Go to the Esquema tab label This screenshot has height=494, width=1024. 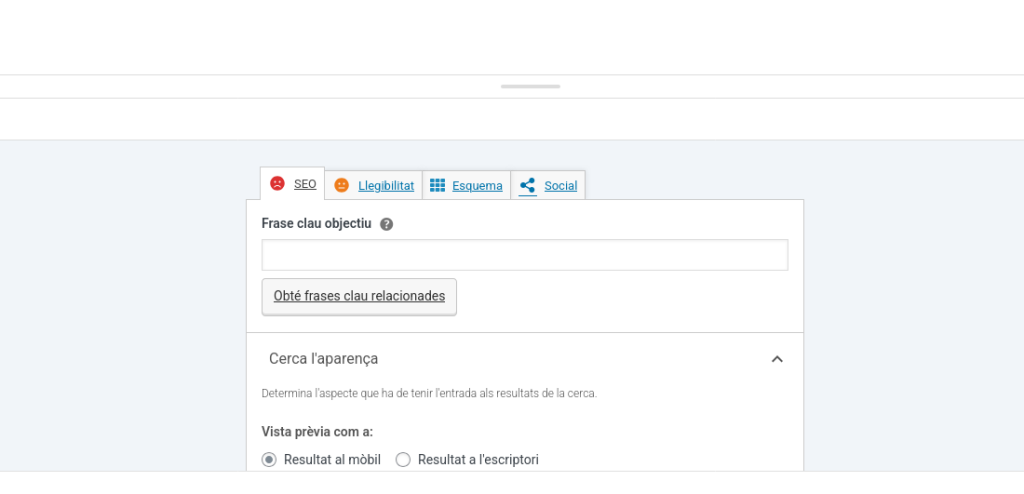tap(477, 186)
